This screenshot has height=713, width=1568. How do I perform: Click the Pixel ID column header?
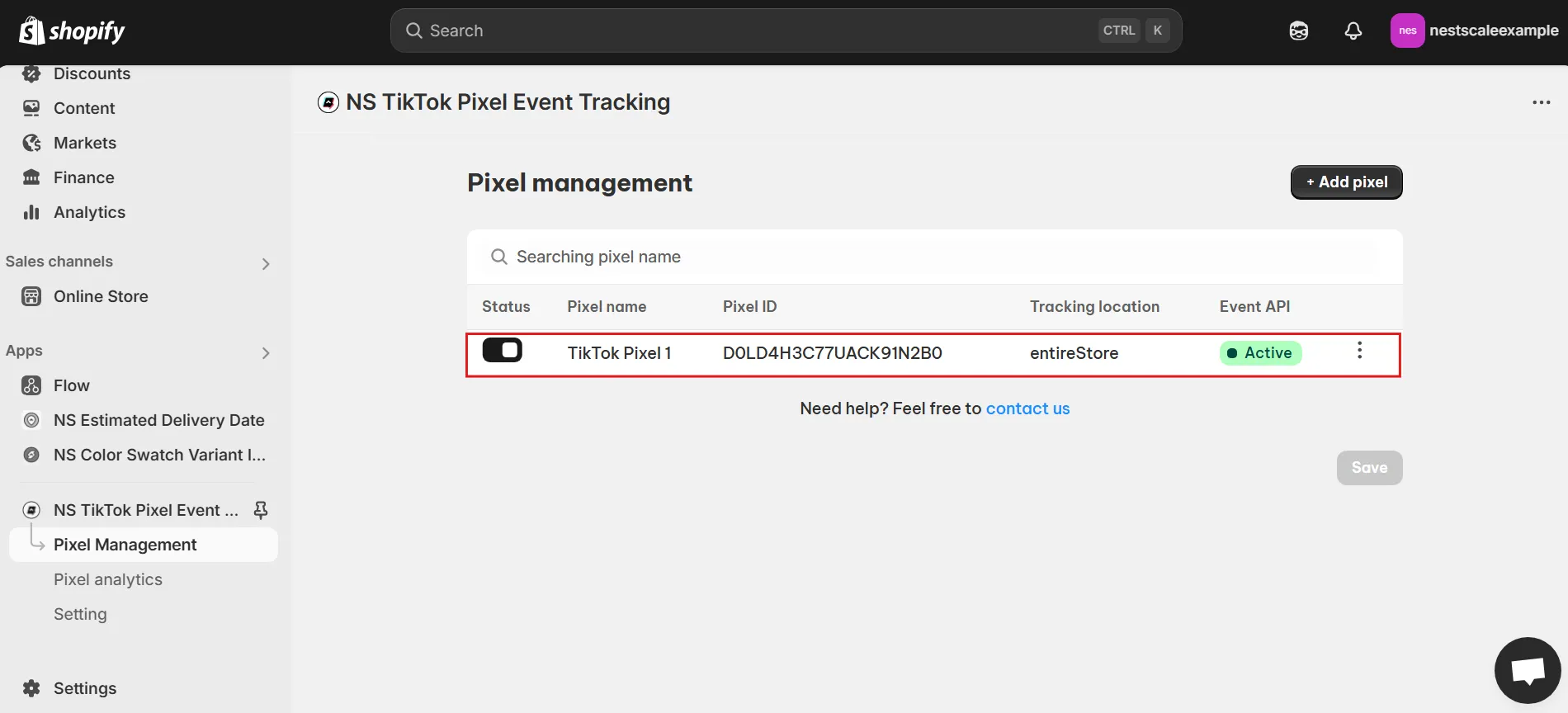pos(749,306)
